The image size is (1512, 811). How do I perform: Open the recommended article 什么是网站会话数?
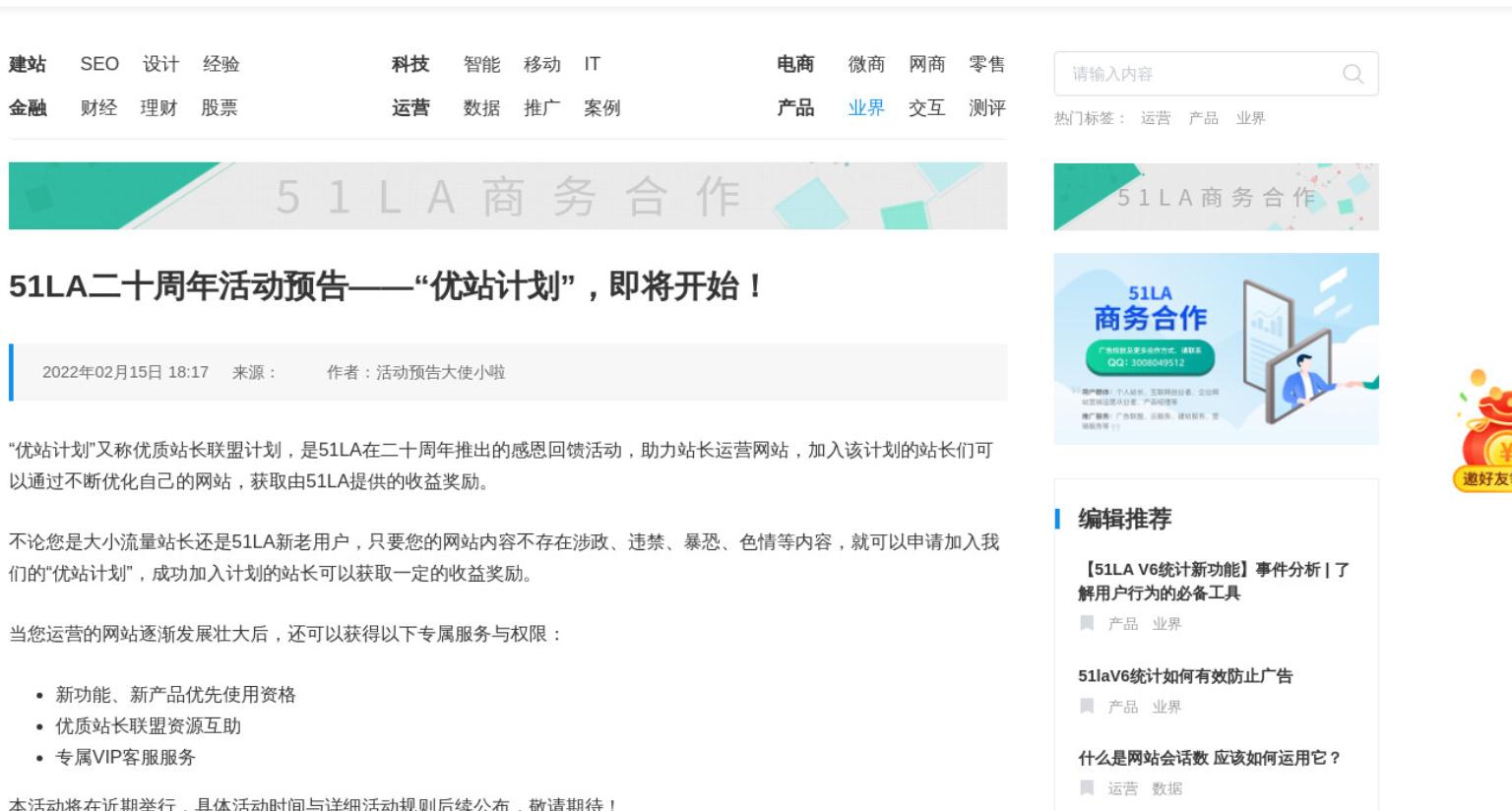[x=1209, y=758]
